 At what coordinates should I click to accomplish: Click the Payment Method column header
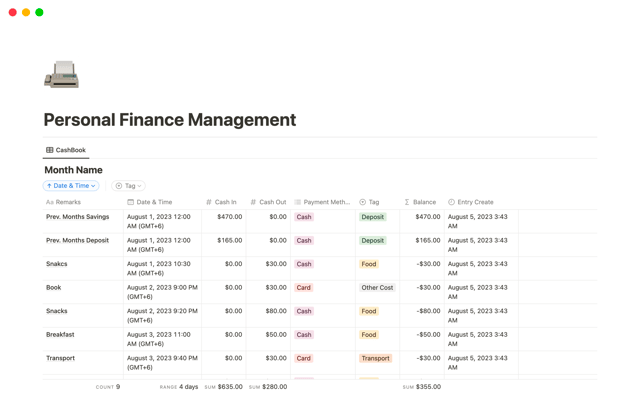326,202
